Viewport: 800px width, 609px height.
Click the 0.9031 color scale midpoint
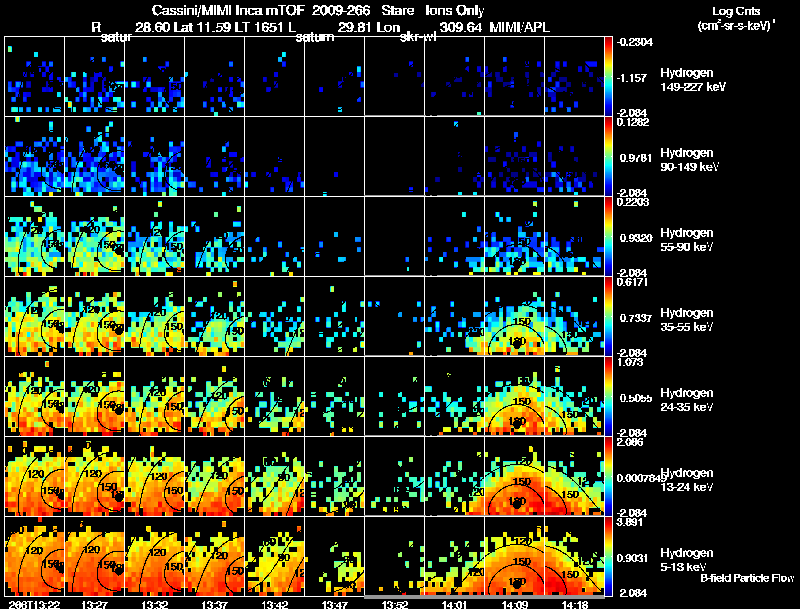pos(632,559)
